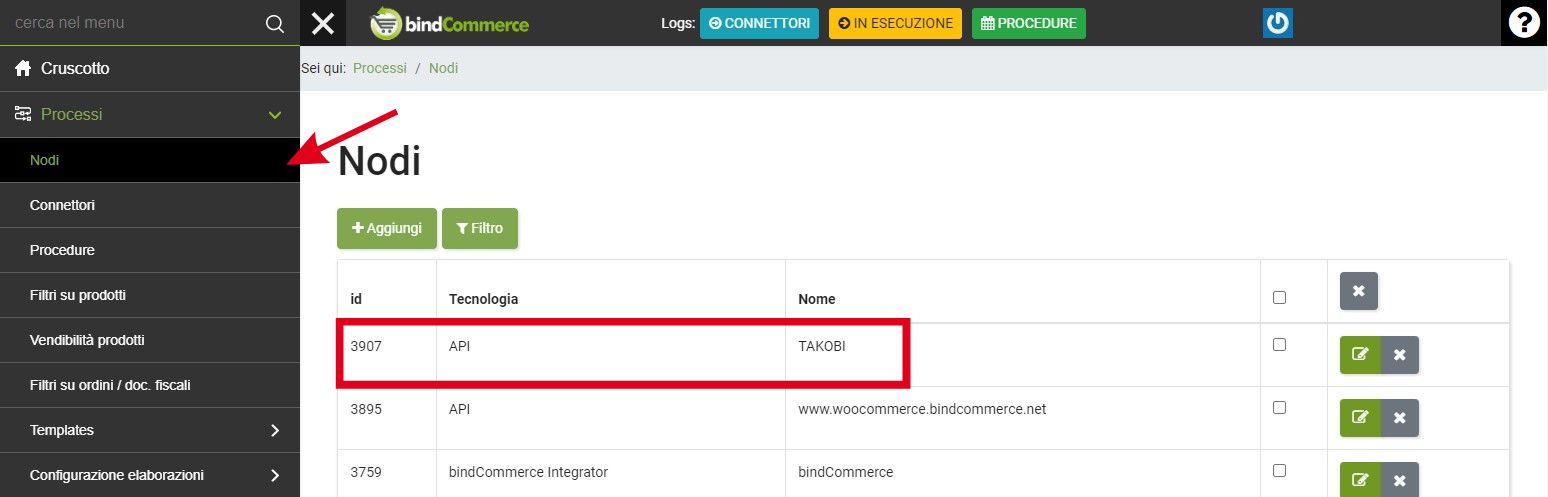Check the bindCommerce Integrator row checkbox
Screen dimensions: 1548x497
pyautogui.click(x=1279, y=471)
